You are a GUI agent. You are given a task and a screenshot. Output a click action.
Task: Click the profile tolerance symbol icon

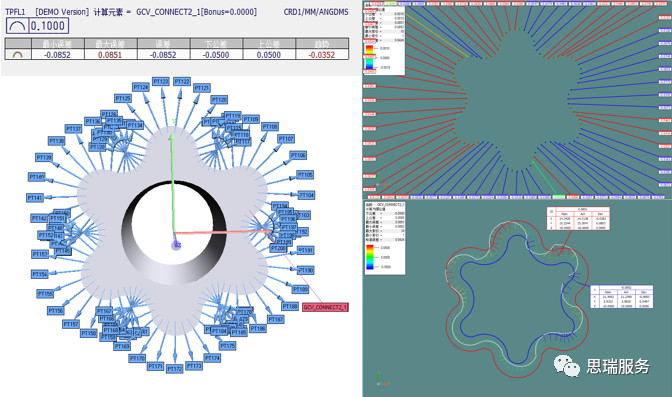[17, 26]
